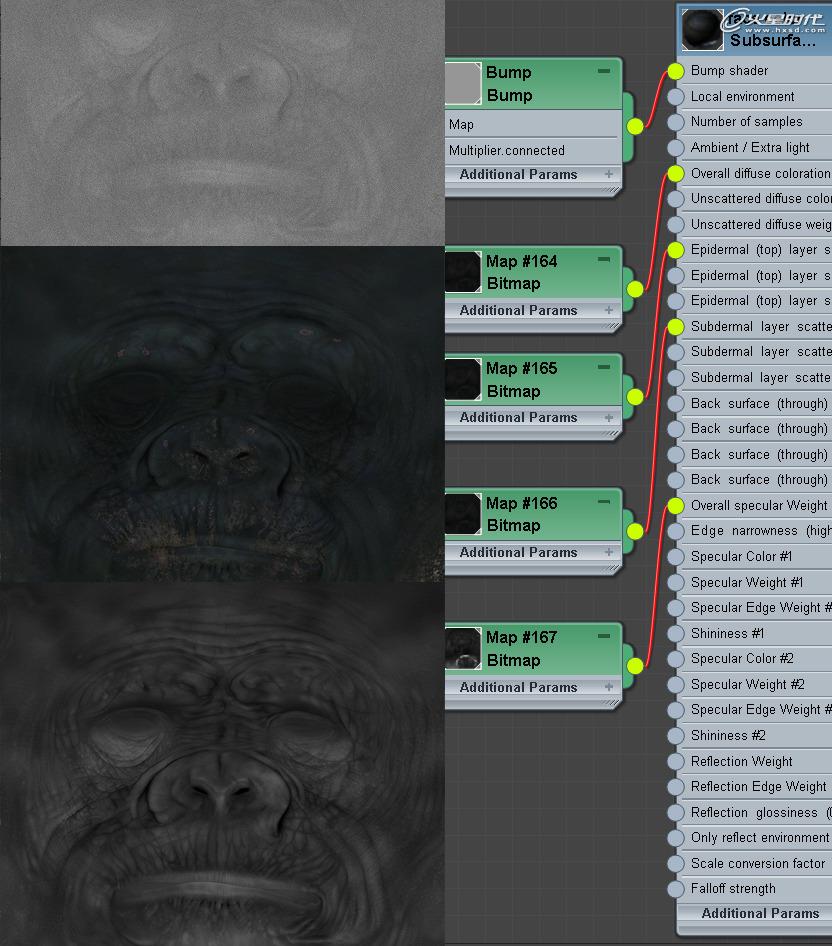
Task: Click the dark color gorilla texture image
Action: click(222, 414)
